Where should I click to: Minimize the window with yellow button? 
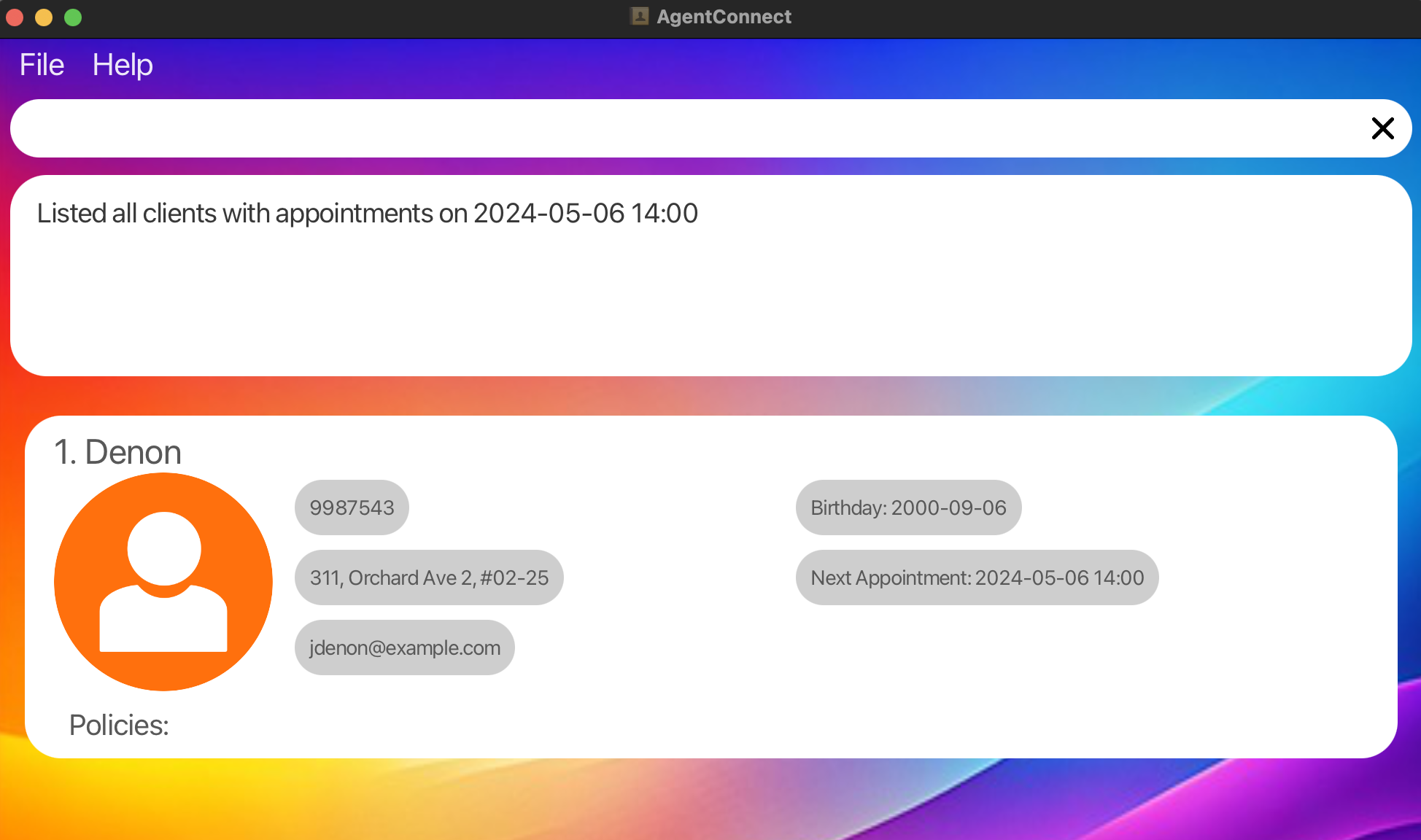(44, 17)
